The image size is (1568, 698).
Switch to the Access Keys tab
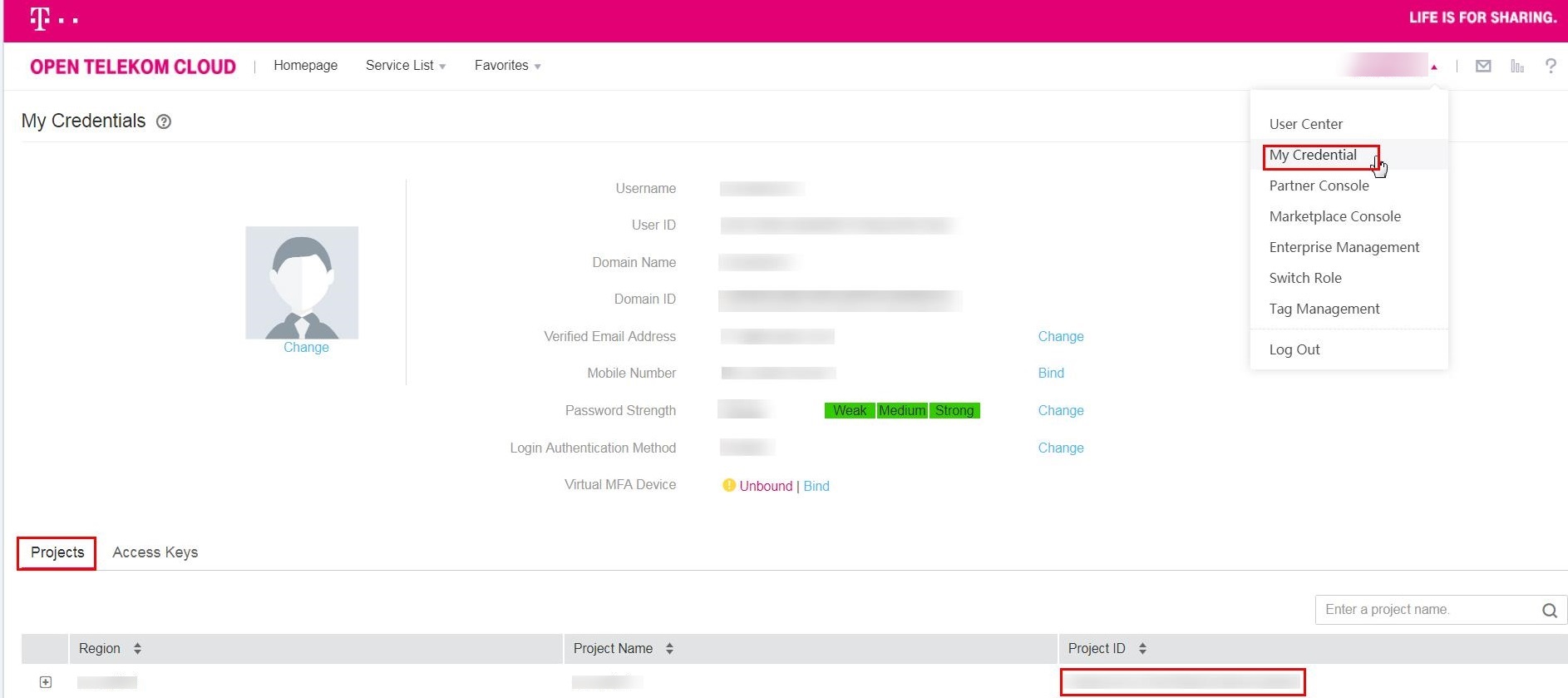click(155, 552)
